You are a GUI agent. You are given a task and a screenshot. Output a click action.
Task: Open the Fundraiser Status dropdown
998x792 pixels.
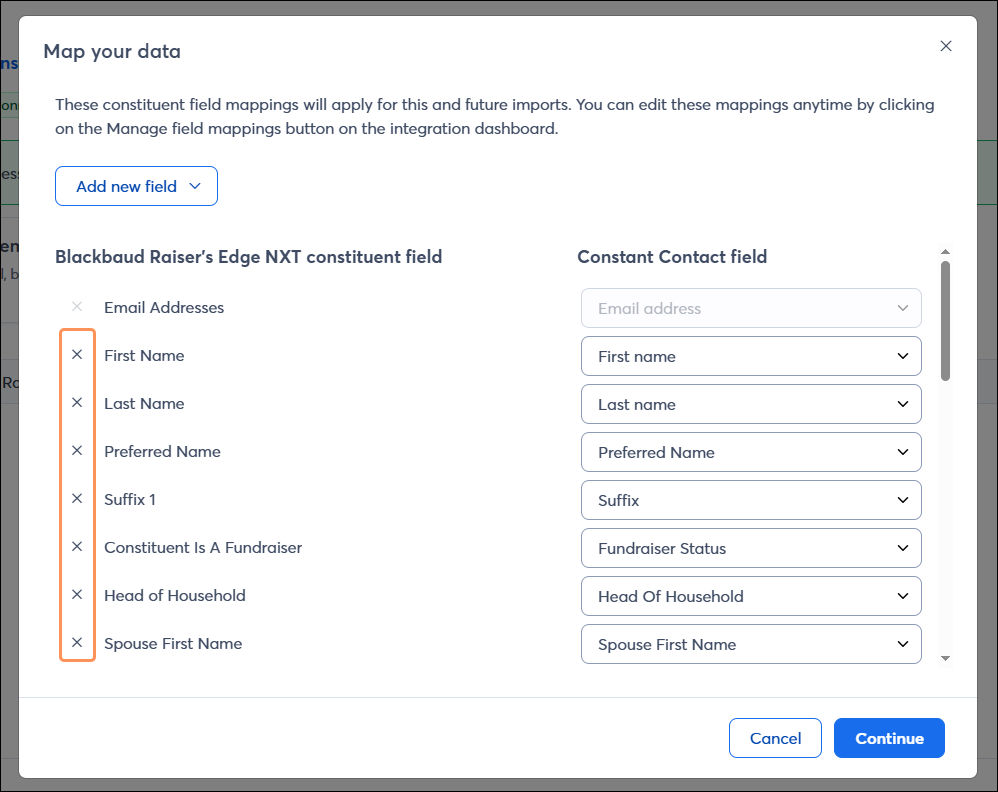(751, 548)
